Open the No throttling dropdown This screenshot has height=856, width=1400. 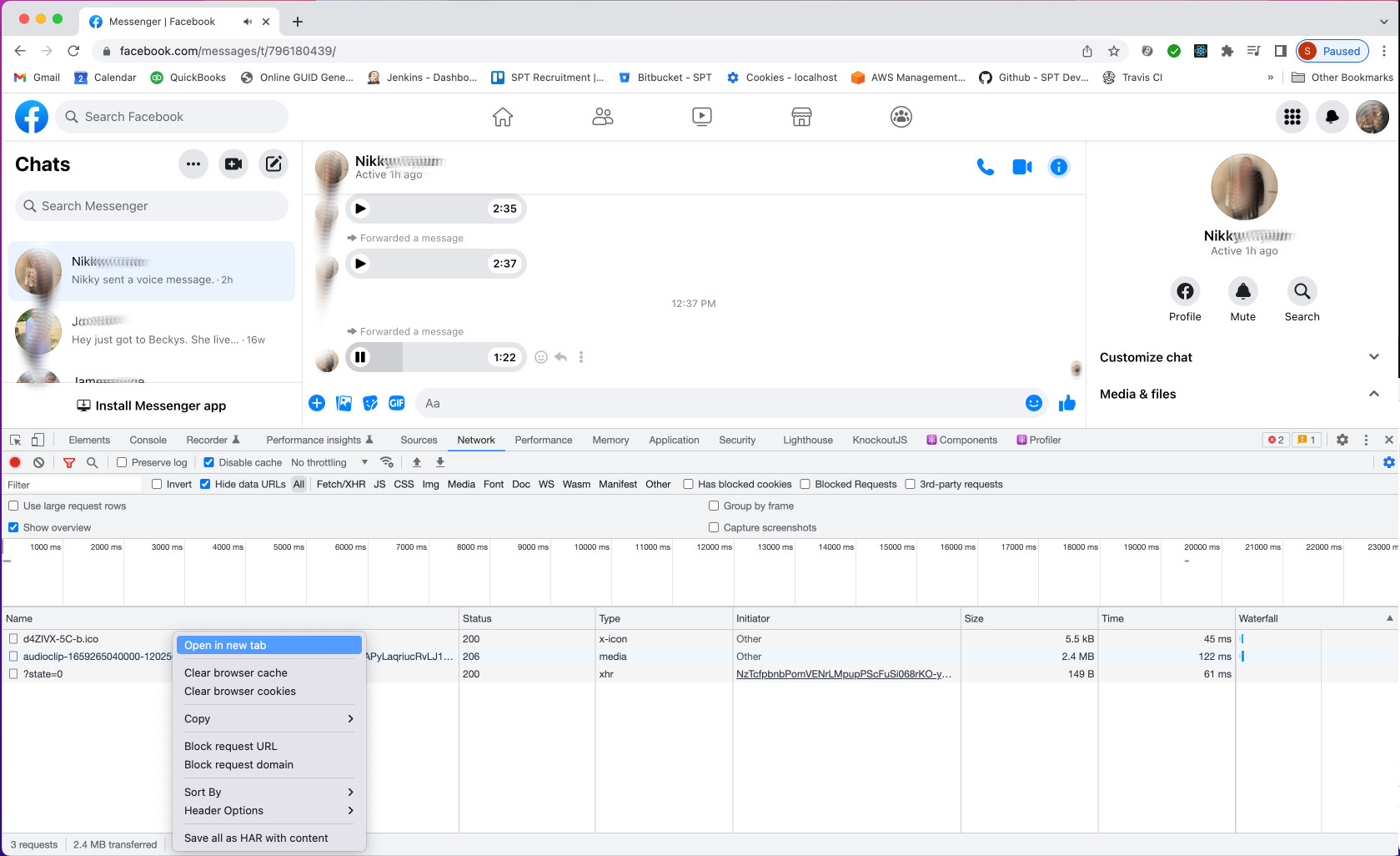[329, 462]
